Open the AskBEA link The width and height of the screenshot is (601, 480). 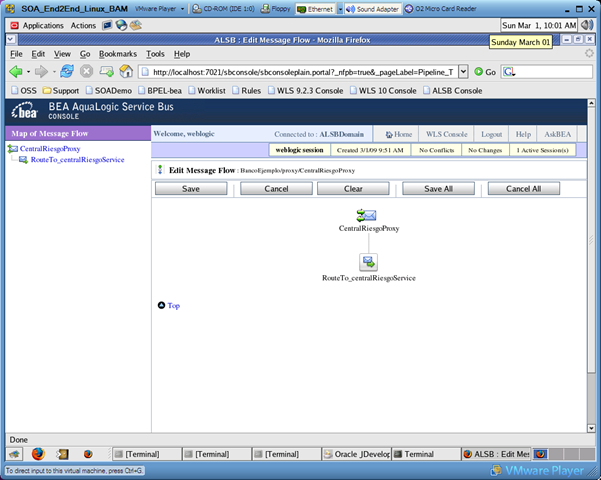click(x=558, y=134)
